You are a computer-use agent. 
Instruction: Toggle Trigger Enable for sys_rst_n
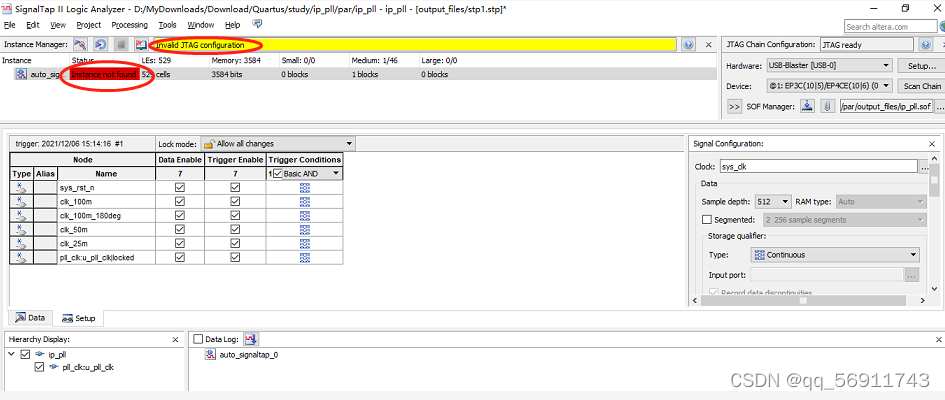pos(235,187)
